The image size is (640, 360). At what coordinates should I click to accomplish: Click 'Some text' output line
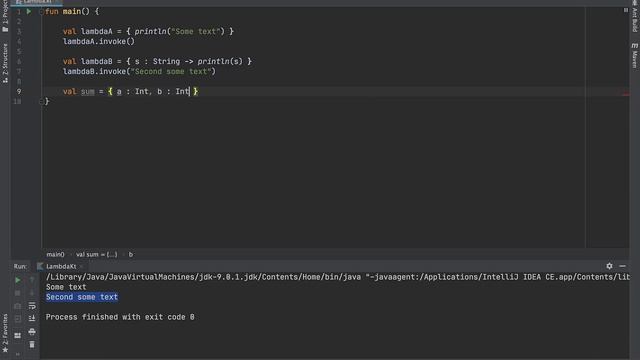tap(66, 287)
